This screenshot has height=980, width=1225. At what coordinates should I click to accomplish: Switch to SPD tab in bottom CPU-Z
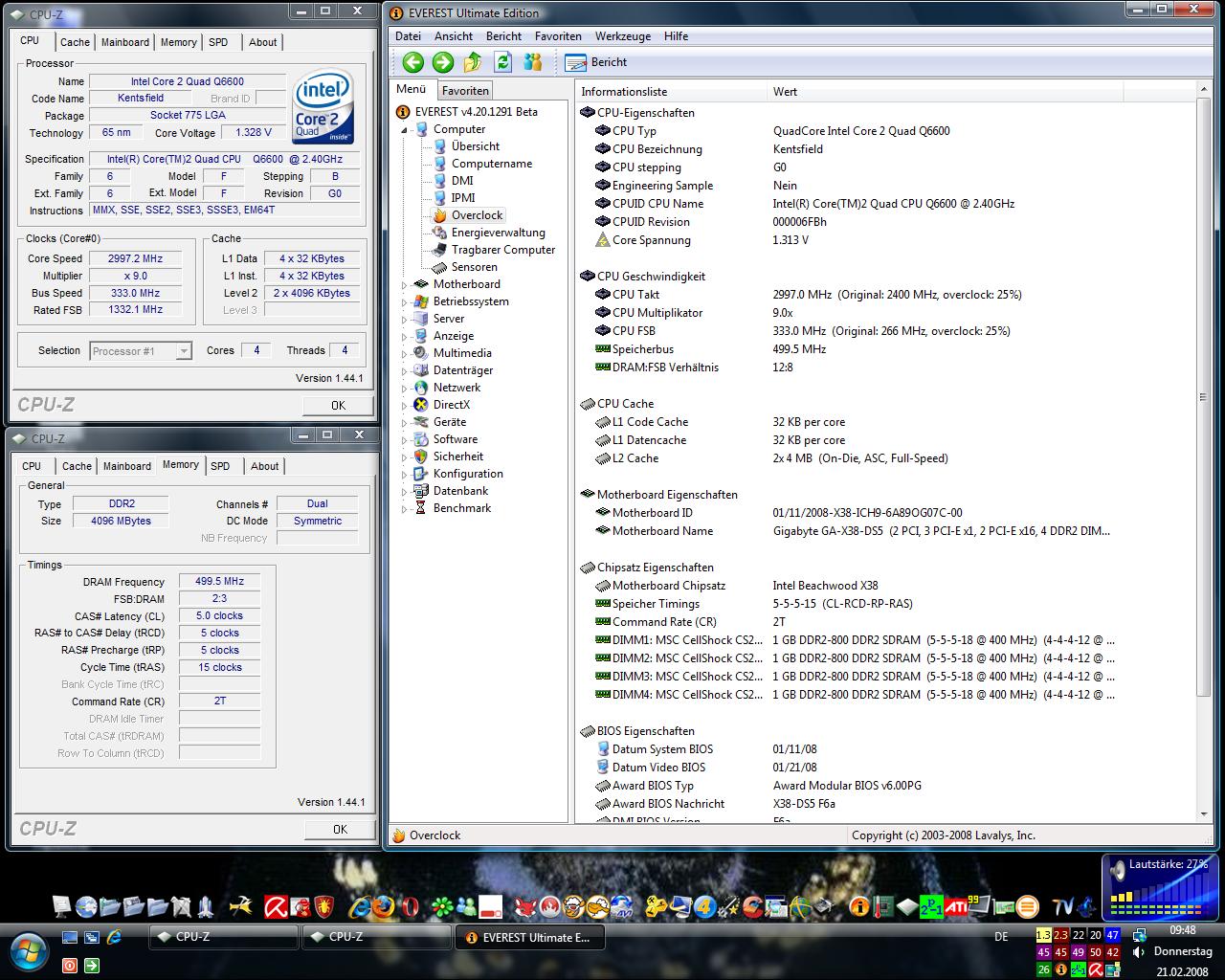220,466
